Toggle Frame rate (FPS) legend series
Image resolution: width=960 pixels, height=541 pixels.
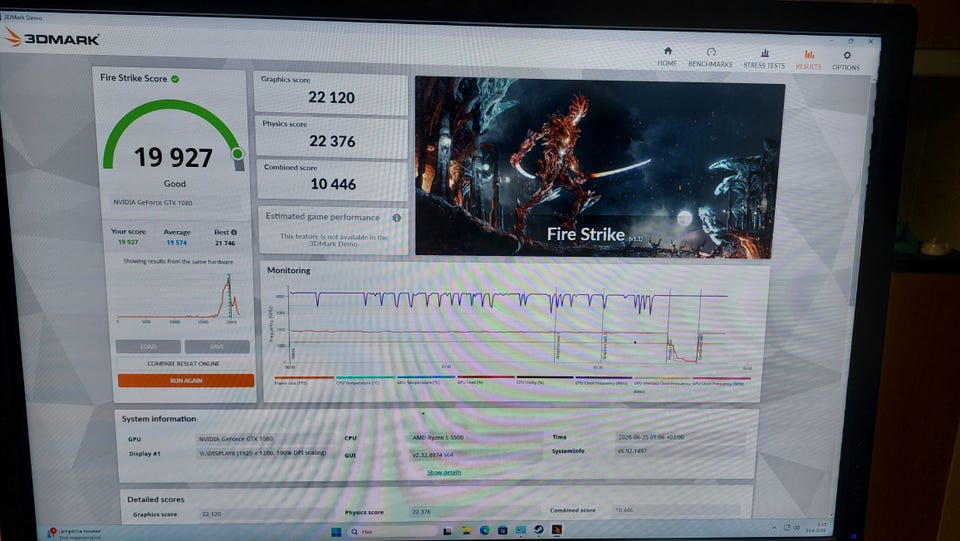304,380
